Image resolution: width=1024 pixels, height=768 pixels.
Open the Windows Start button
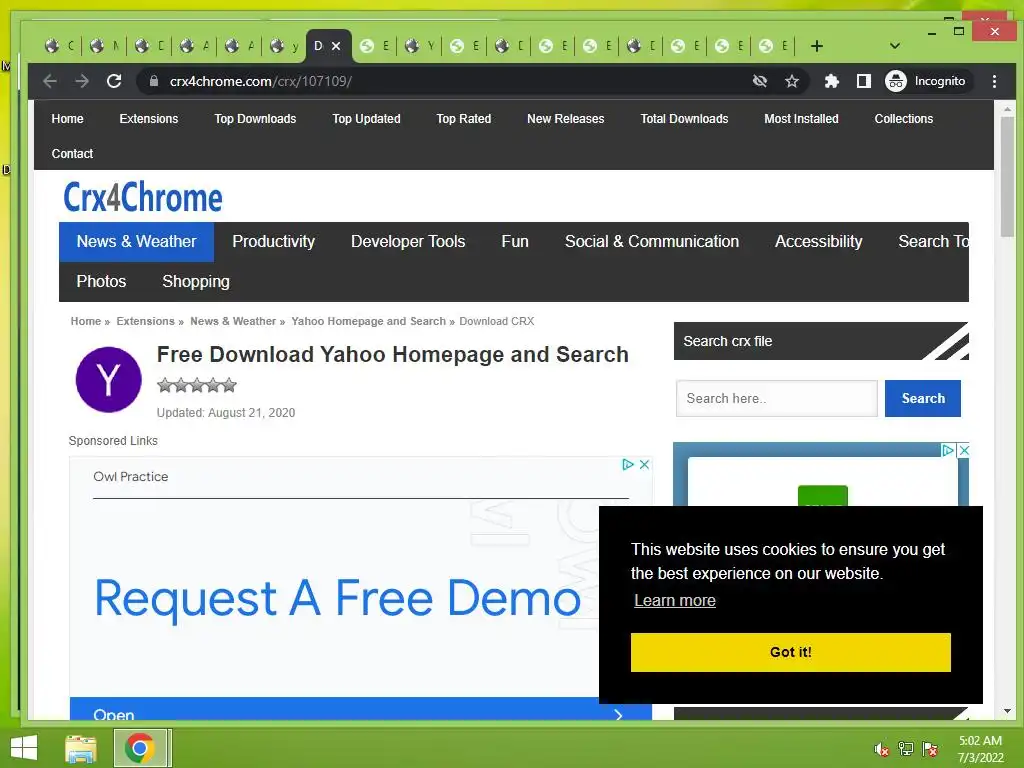point(24,748)
